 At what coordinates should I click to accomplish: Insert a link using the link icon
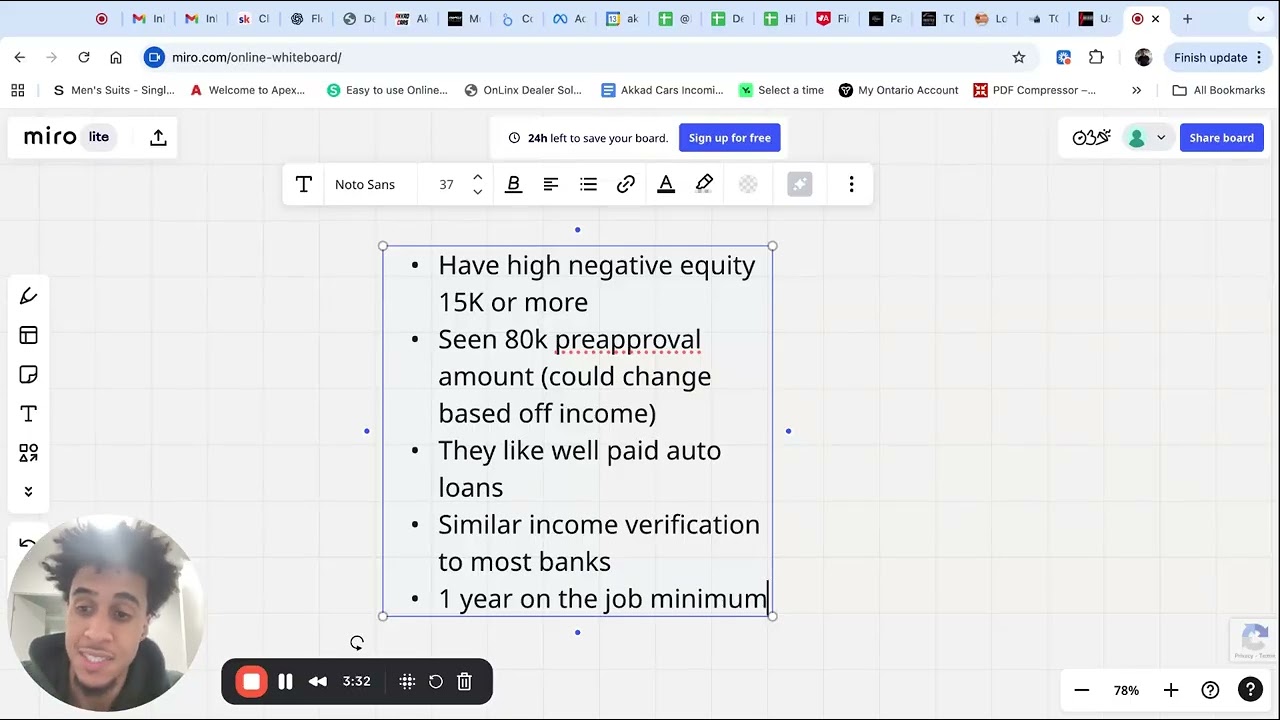point(626,184)
